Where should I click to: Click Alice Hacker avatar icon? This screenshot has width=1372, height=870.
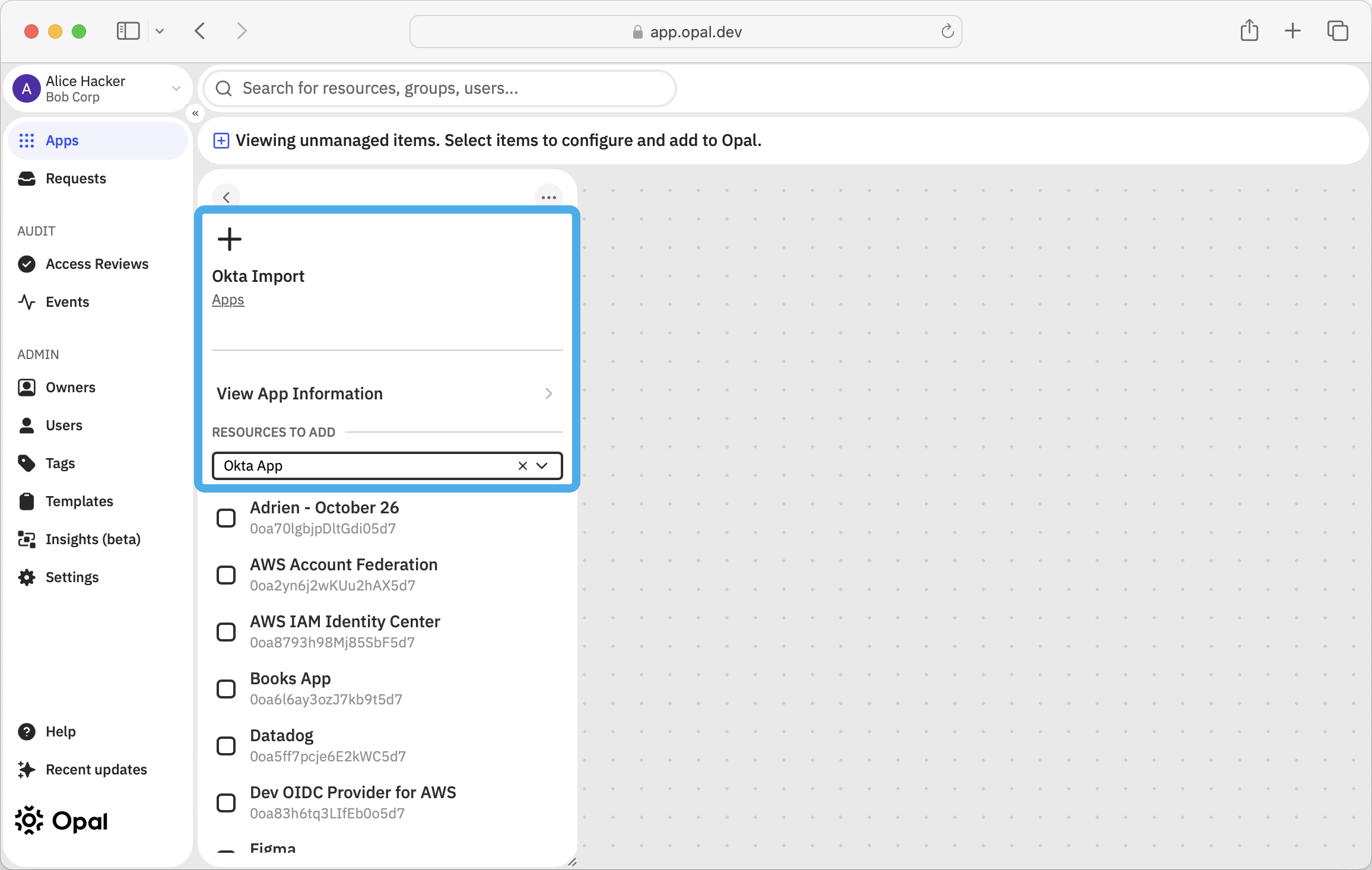point(27,89)
